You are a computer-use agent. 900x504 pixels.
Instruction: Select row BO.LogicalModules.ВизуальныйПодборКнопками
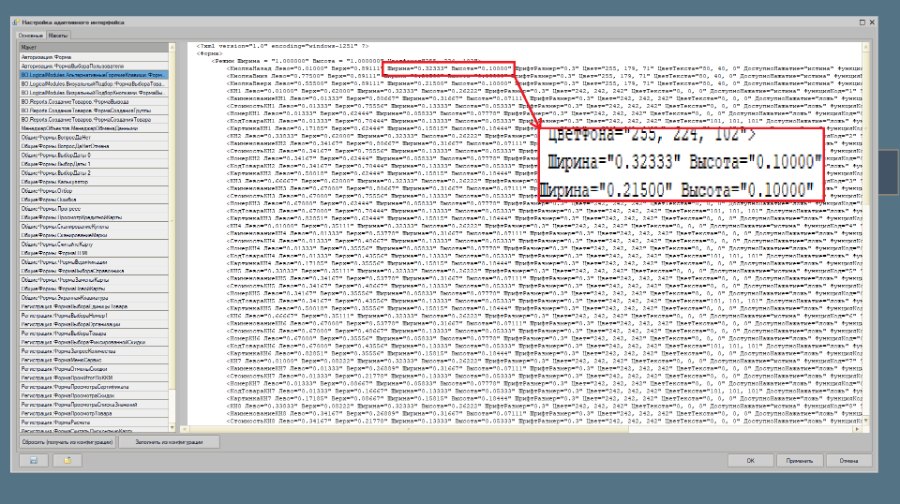click(x=94, y=92)
